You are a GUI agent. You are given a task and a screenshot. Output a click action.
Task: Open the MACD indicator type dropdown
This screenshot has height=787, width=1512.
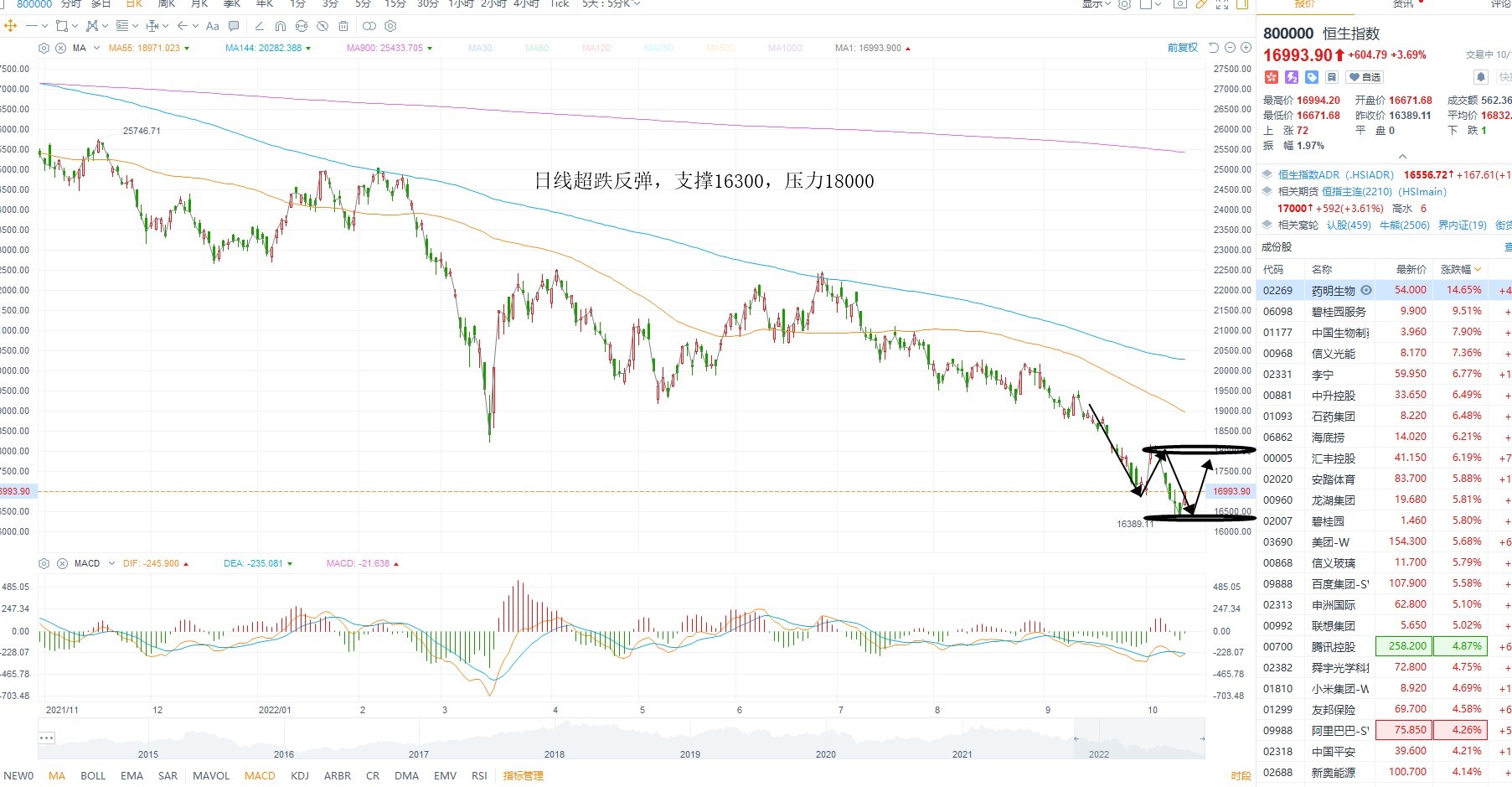coord(111,563)
